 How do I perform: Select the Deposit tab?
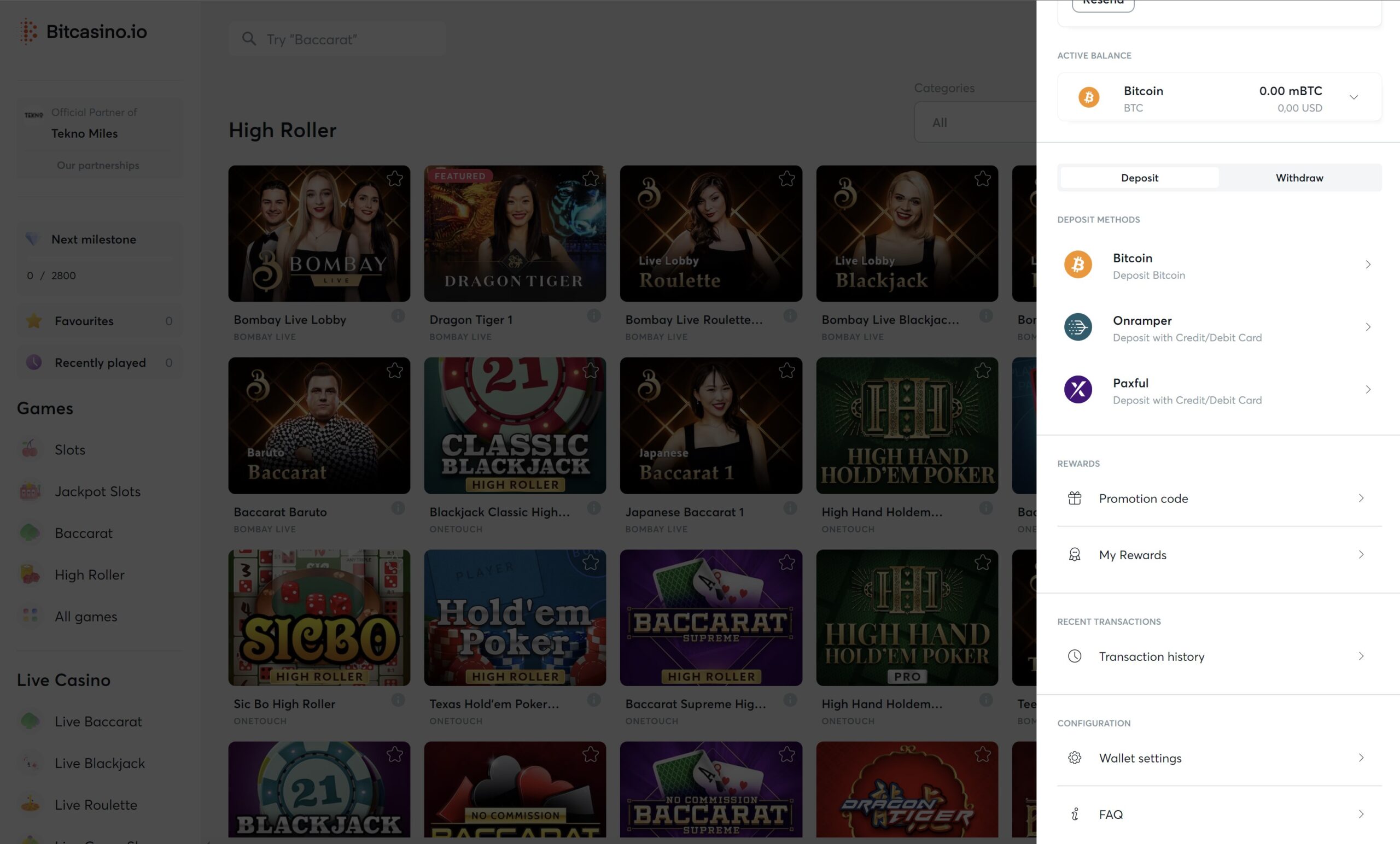1140,178
